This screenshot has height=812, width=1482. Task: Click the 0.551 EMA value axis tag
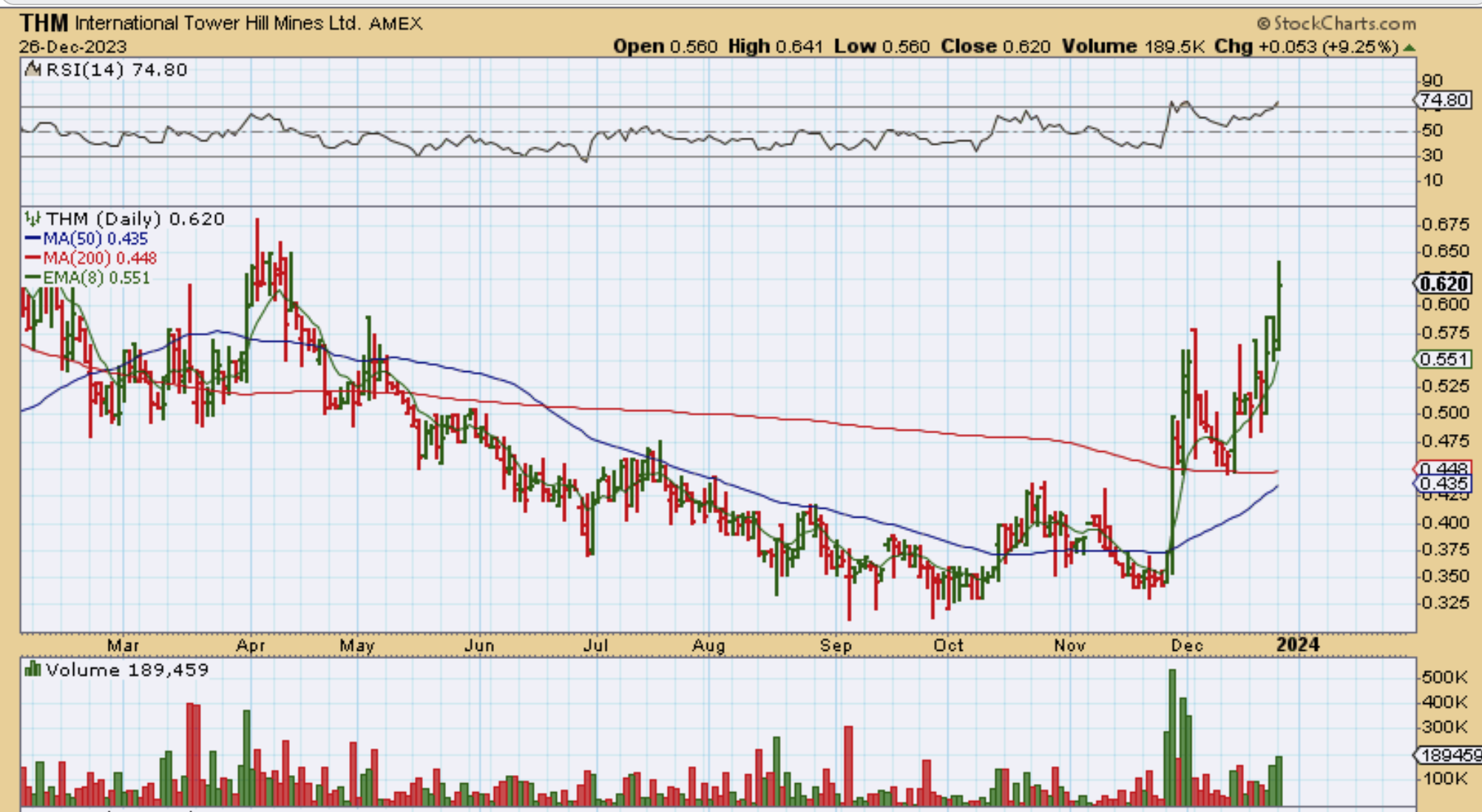click(x=1444, y=359)
